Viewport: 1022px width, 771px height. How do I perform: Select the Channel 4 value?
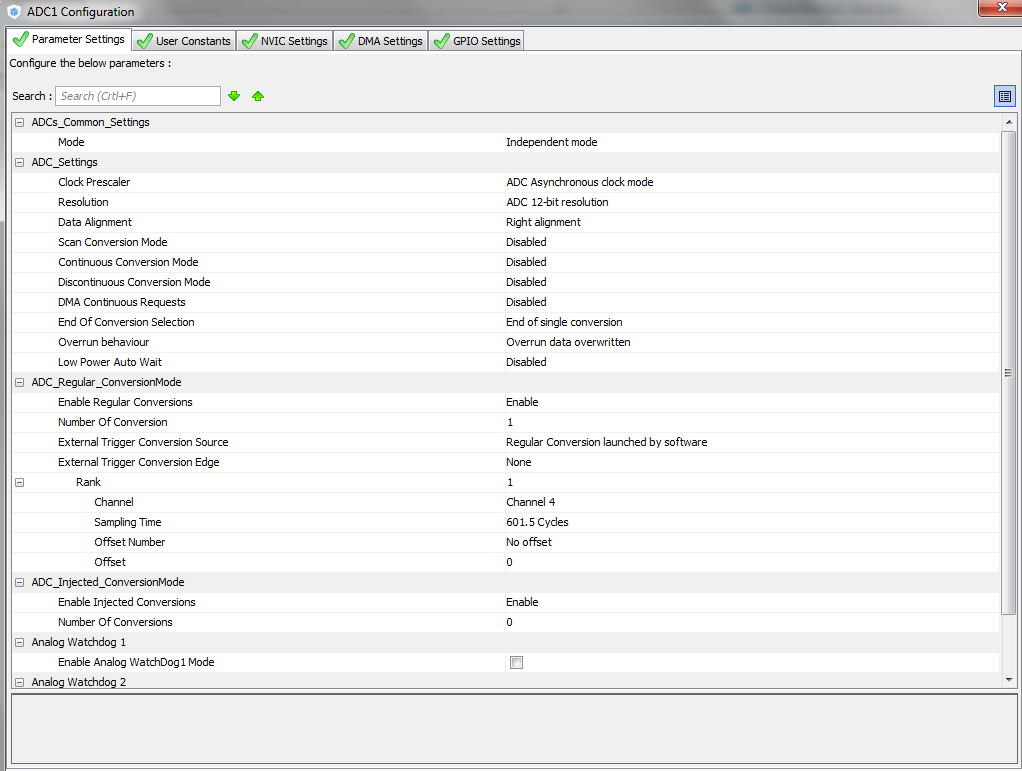click(x=529, y=502)
